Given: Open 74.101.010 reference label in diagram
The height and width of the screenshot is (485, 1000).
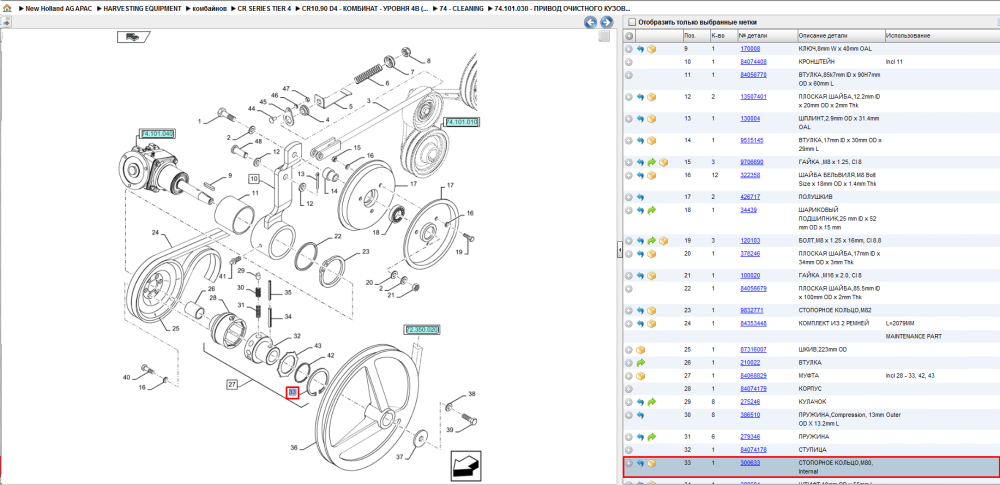Looking at the screenshot, I should tap(461, 121).
